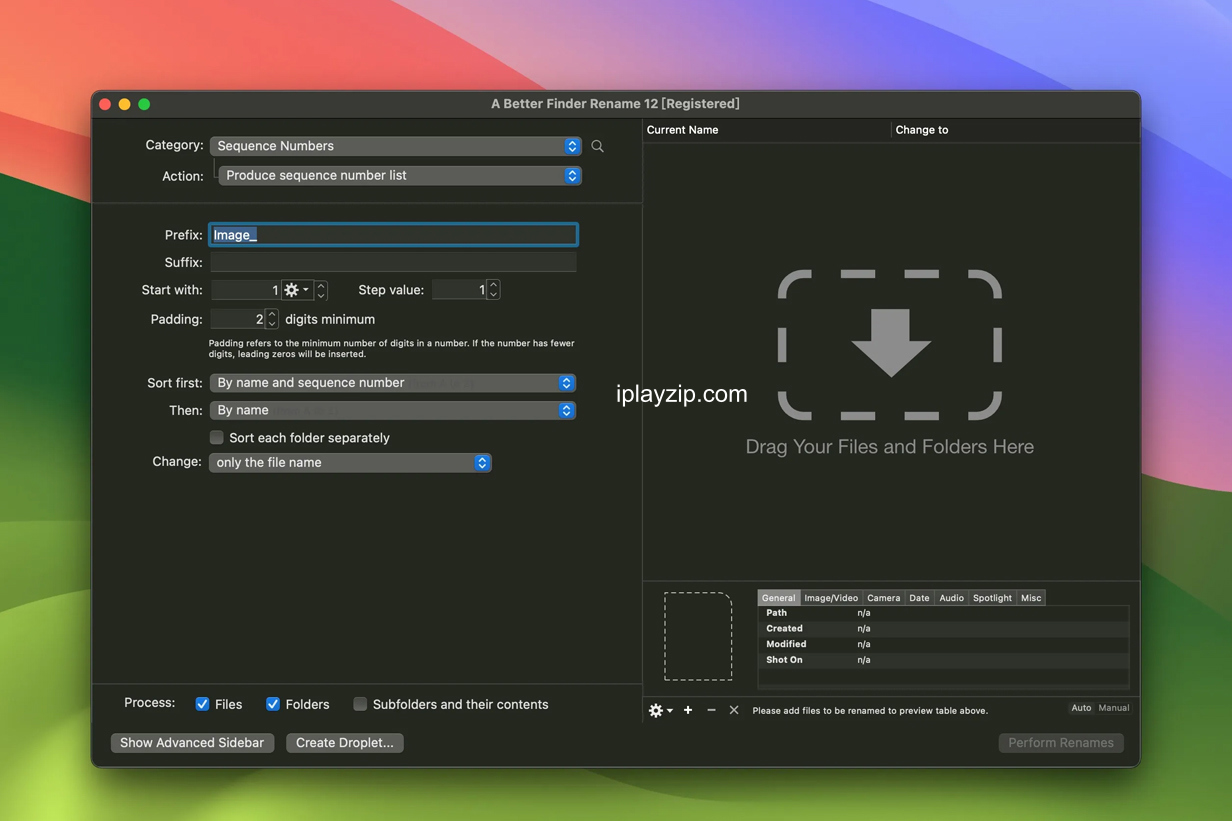Select the General metadata tab
The width and height of the screenshot is (1232, 821).
(x=778, y=598)
